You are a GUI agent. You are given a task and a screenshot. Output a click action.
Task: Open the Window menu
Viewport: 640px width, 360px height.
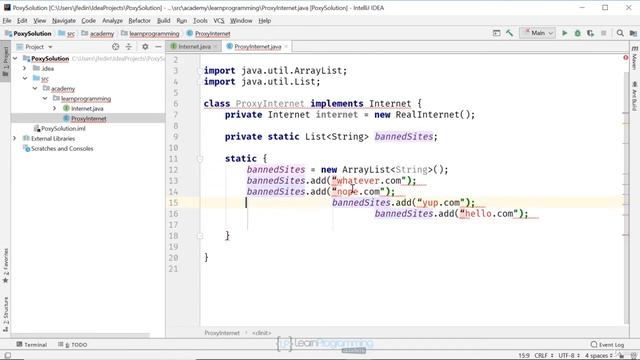coord(241,20)
